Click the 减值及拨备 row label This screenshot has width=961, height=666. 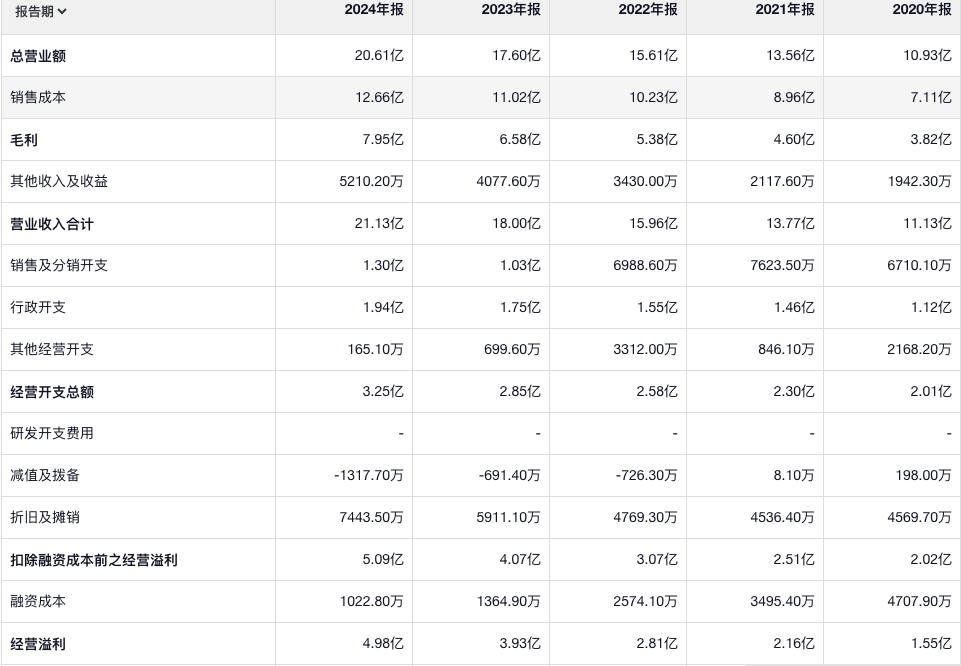45,476
